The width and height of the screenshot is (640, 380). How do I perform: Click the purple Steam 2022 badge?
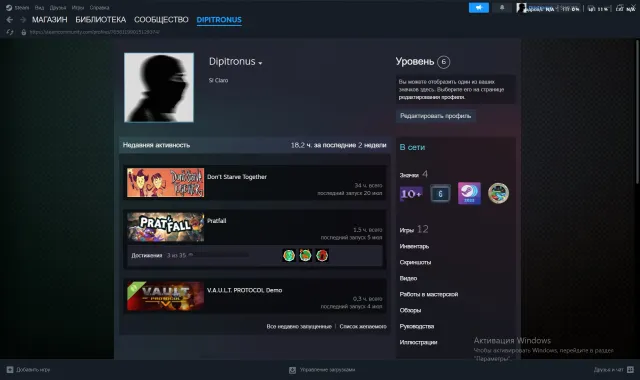coord(469,193)
